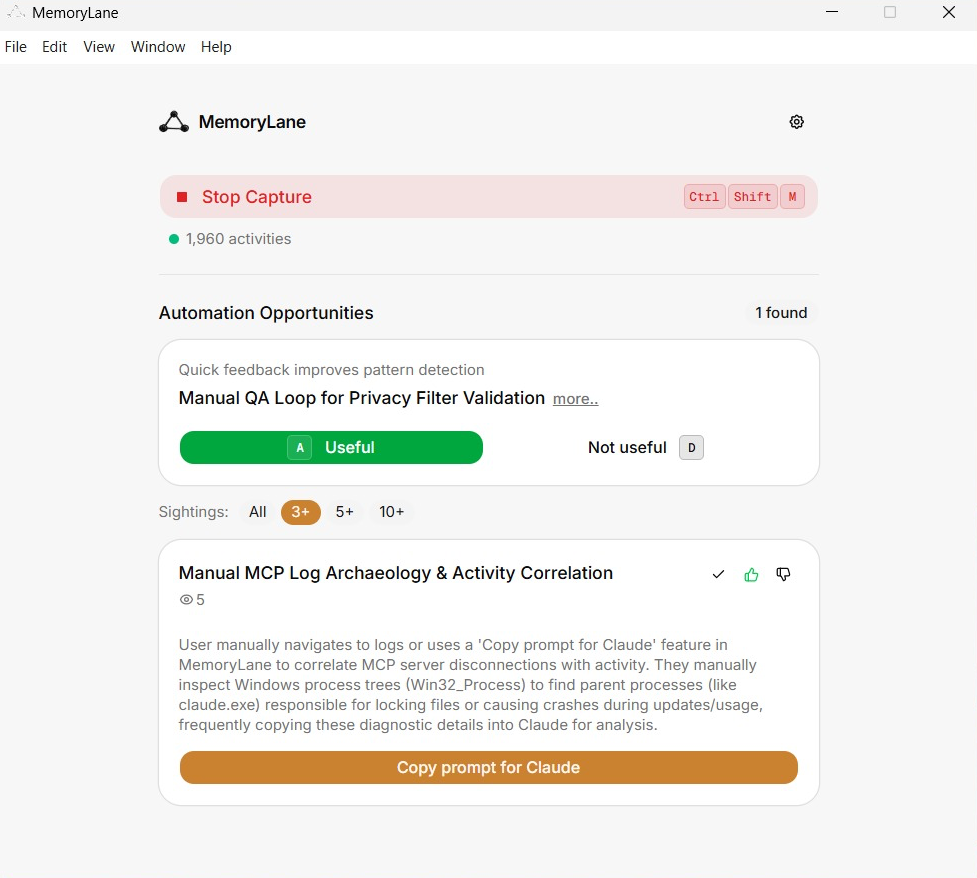Click the 1 found badge
Image resolution: width=977 pixels, height=878 pixels.
click(x=781, y=313)
